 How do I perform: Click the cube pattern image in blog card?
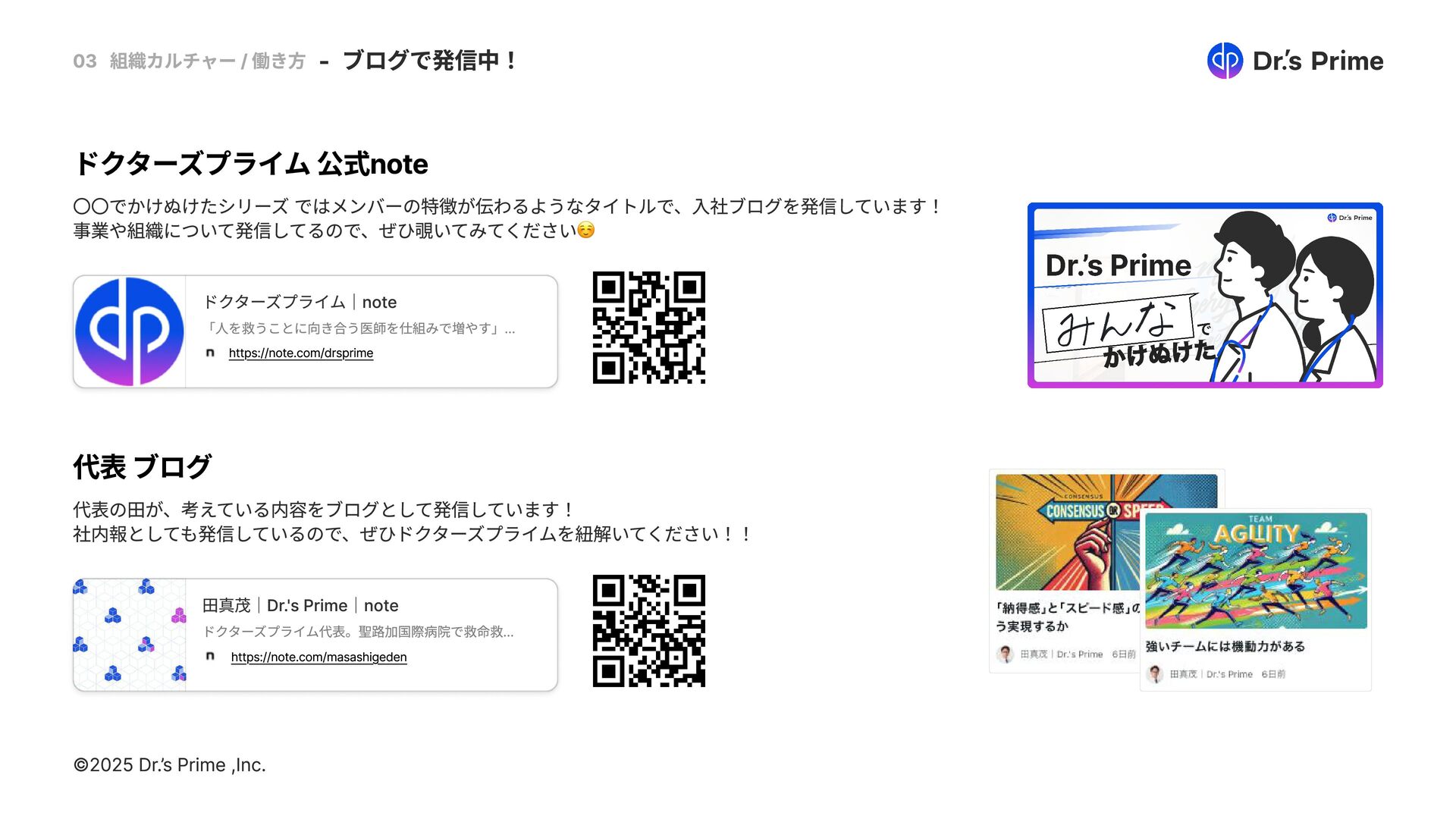[130, 635]
